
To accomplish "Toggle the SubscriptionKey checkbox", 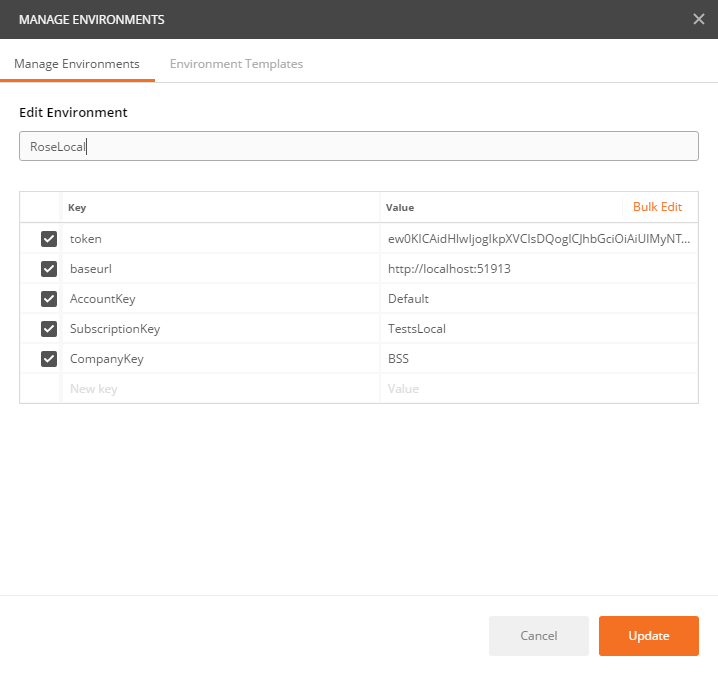I will pyautogui.click(x=49, y=329).
